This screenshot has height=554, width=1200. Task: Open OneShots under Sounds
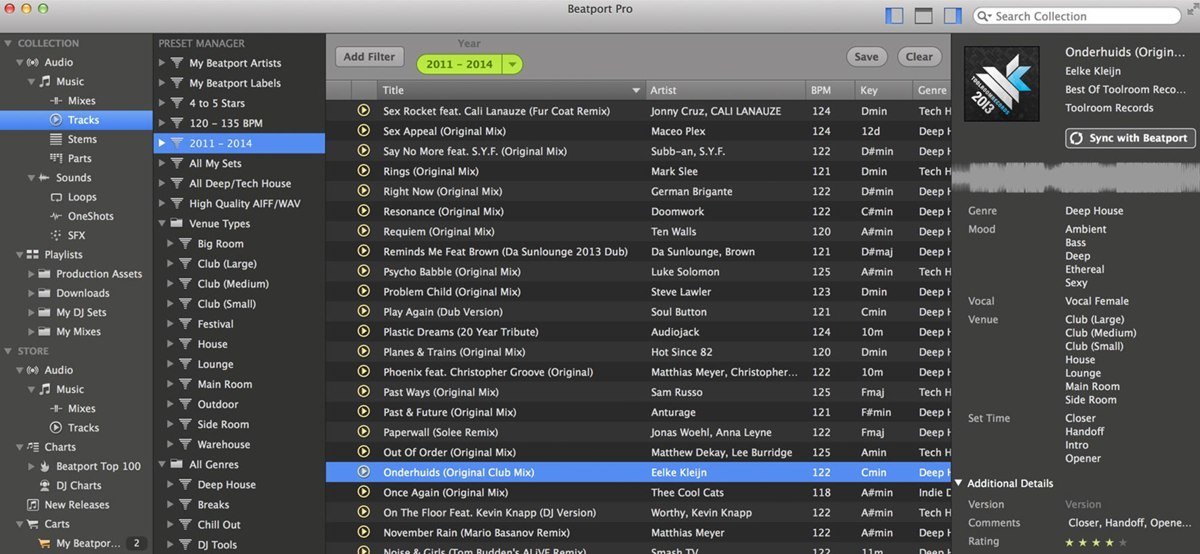point(90,216)
